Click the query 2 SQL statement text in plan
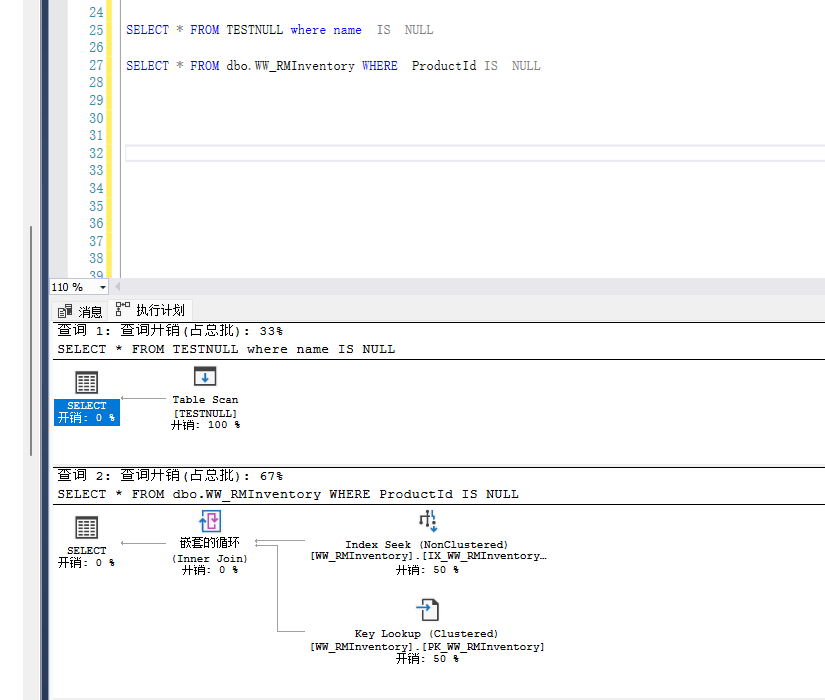This screenshot has height=700, width=825. click(288, 494)
